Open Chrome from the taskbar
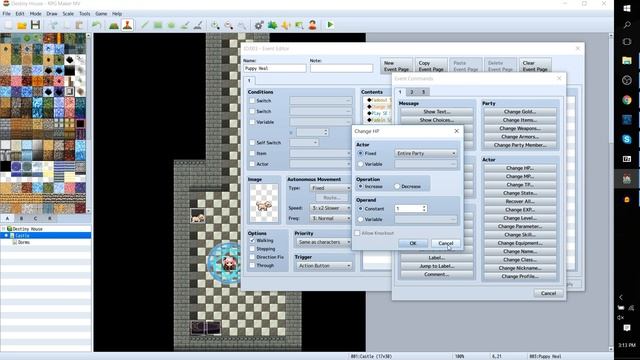 click(627, 100)
